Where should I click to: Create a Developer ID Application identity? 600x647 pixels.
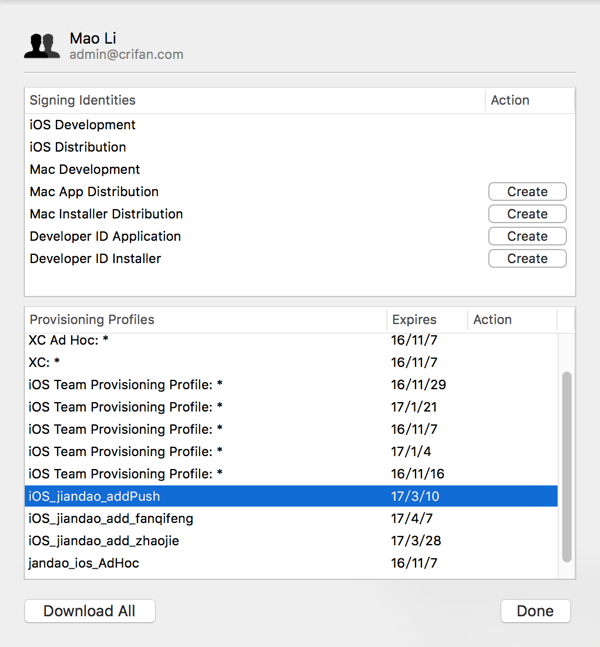(527, 236)
